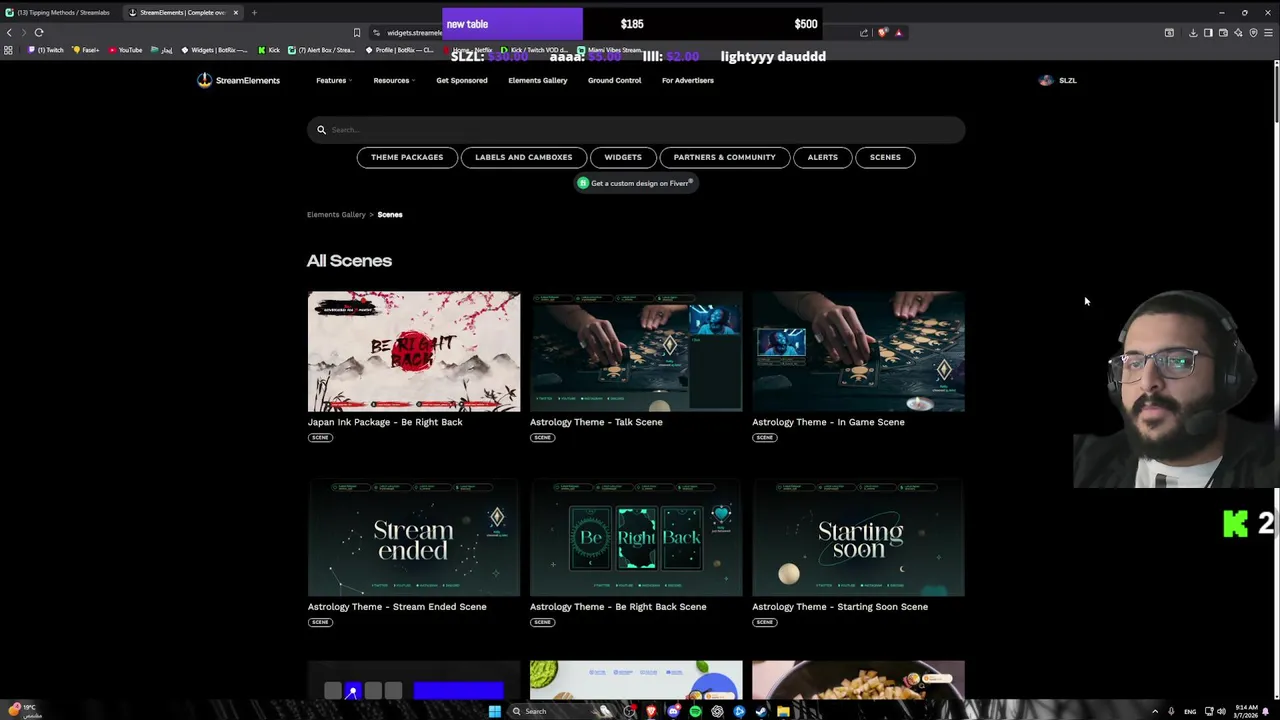Open the Japan Ink Be Right Back thumbnail
This screenshot has height=720, width=1280.
414,351
